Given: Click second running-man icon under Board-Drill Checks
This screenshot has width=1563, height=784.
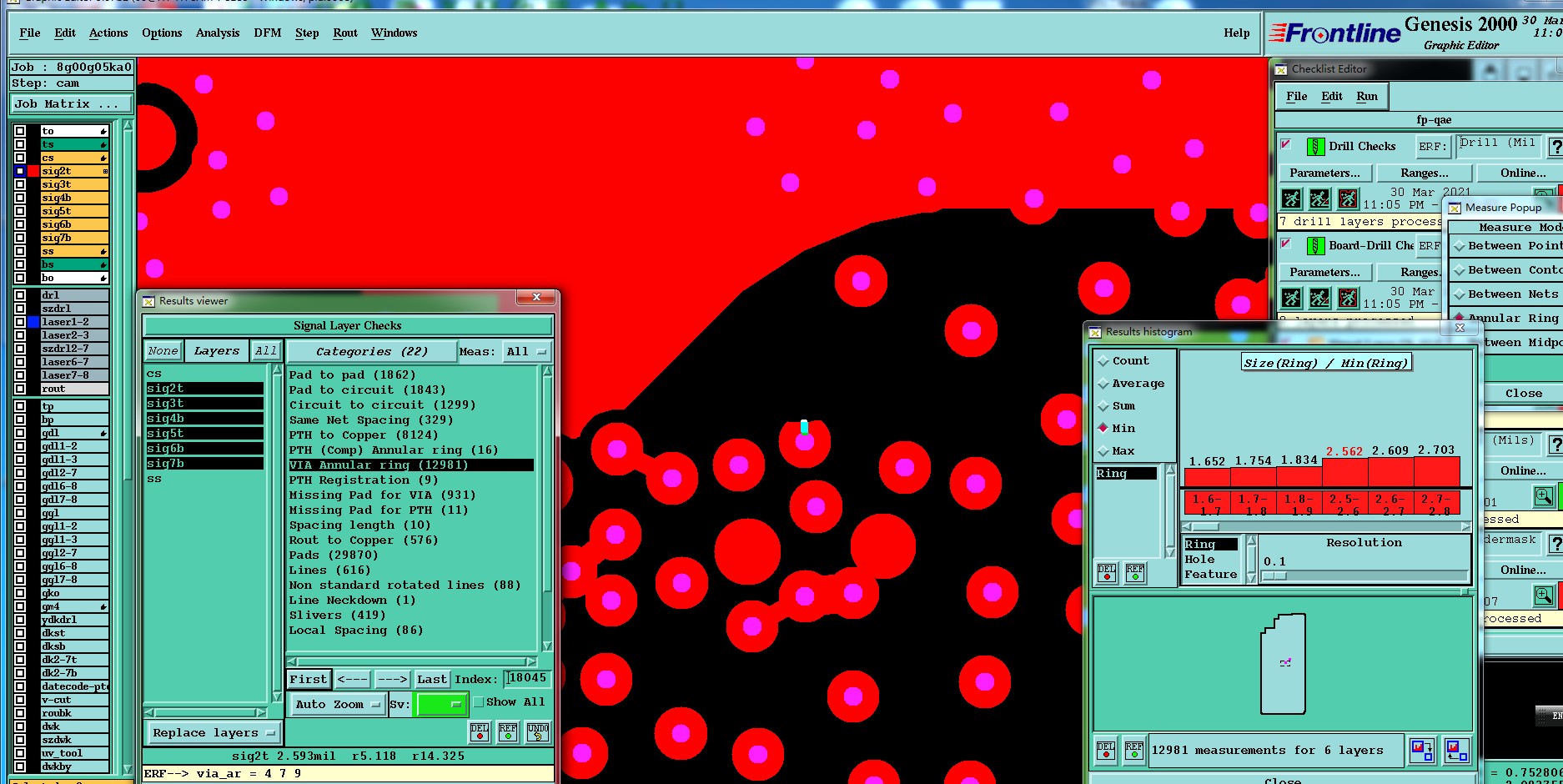Looking at the screenshot, I should tap(1319, 298).
